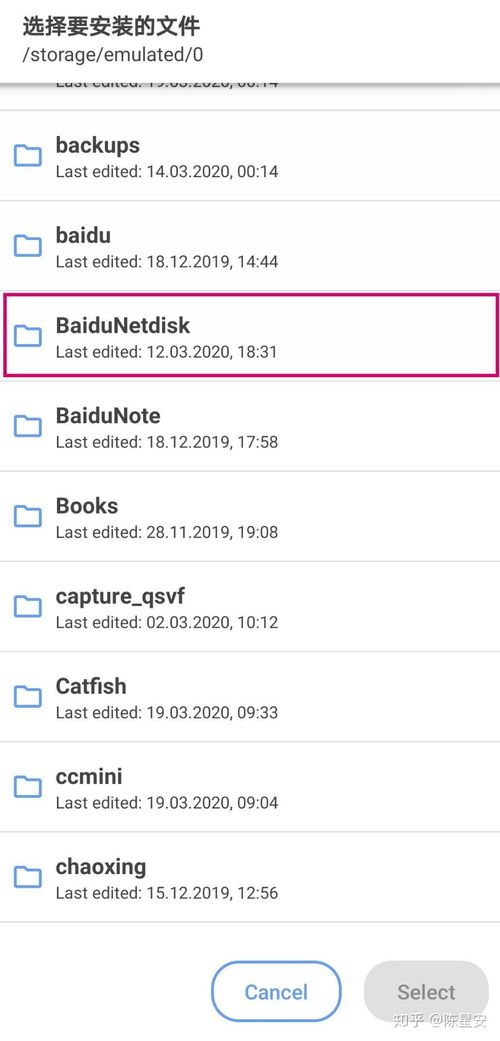The image size is (500, 1041).
Task: Click the /storage/emulated/0 path text
Action: pos(113,54)
